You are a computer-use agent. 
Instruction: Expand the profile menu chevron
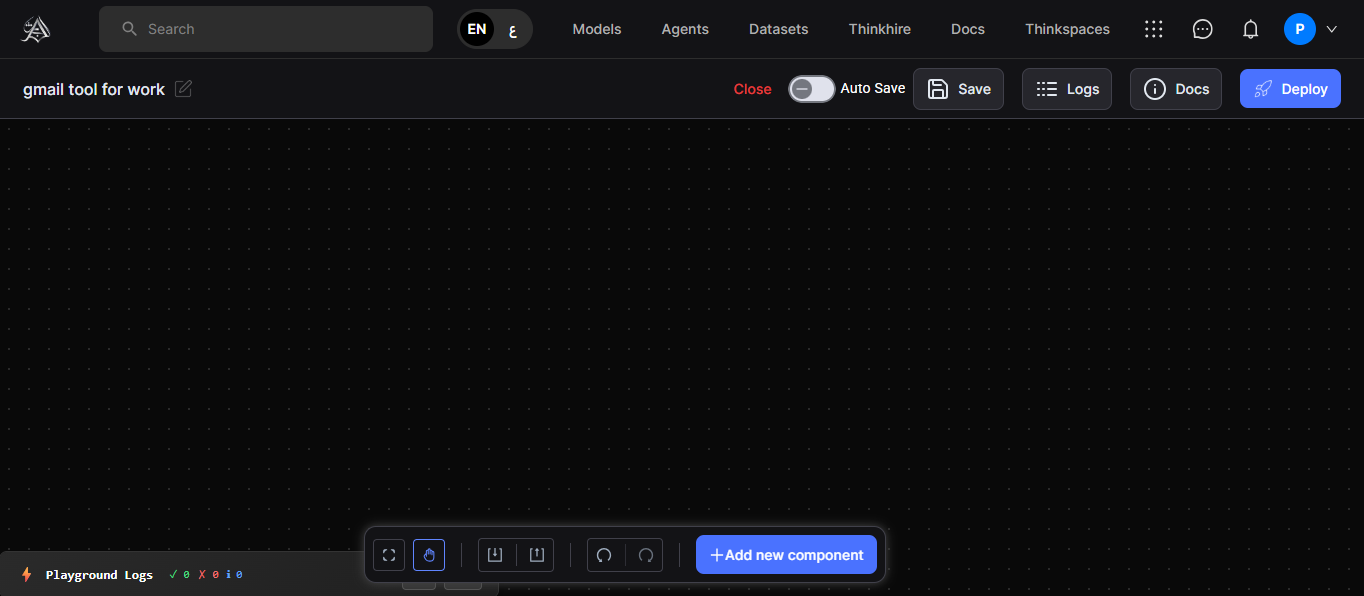coord(1331,29)
